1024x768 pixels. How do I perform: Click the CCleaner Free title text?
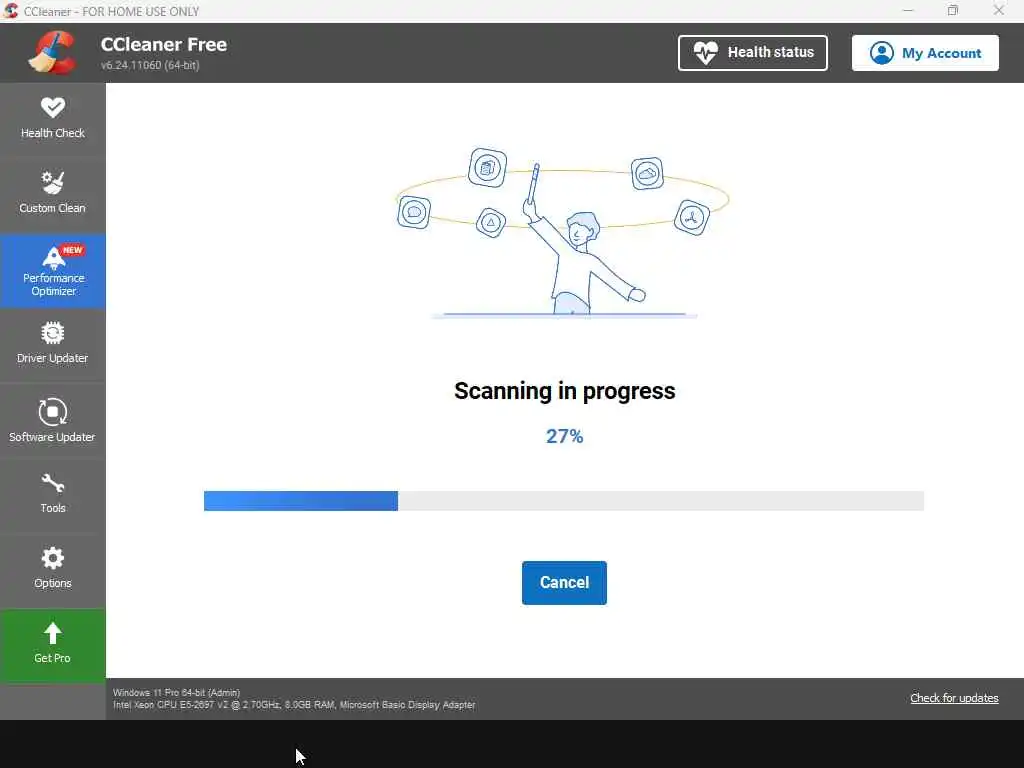164,44
